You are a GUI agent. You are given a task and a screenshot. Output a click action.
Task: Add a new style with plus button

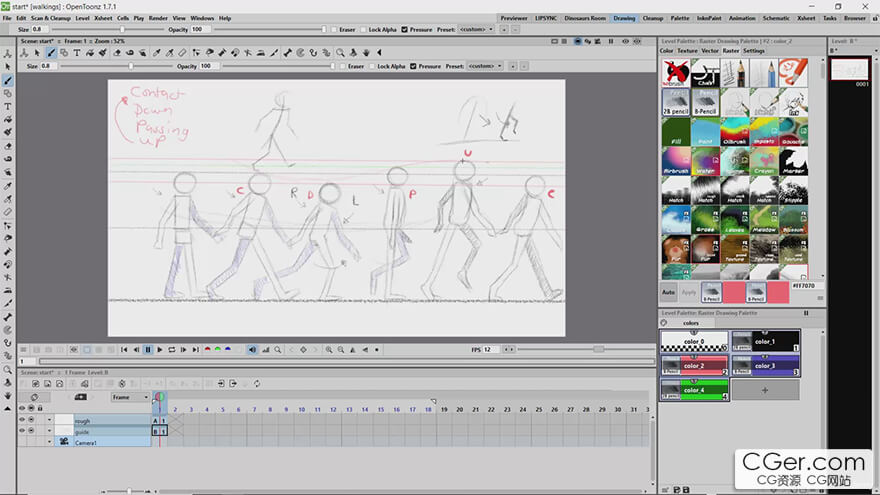point(765,389)
